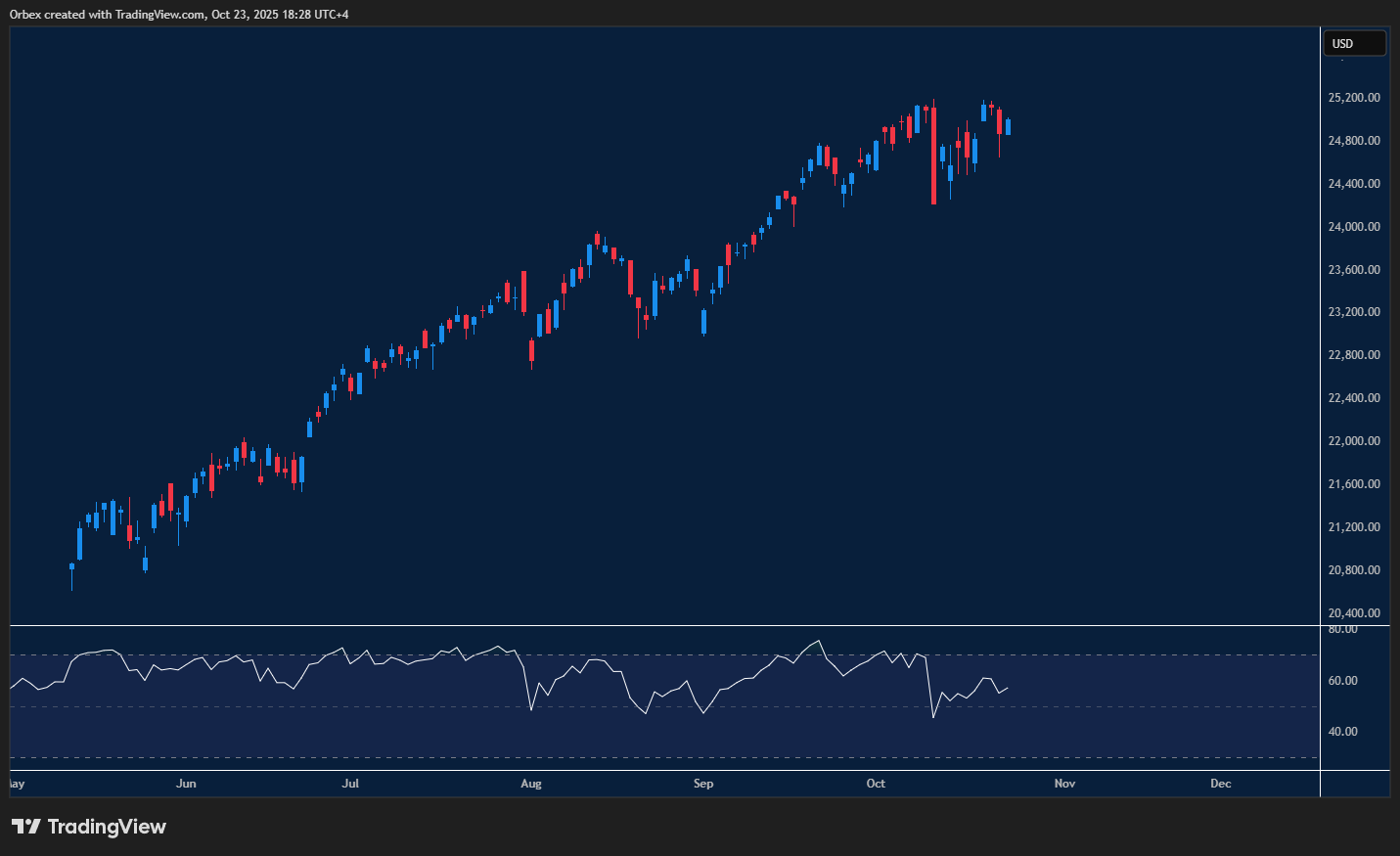Viewport: 1400px width, 856px height.
Task: Select the Jun label on time axis
Action: [x=186, y=784]
